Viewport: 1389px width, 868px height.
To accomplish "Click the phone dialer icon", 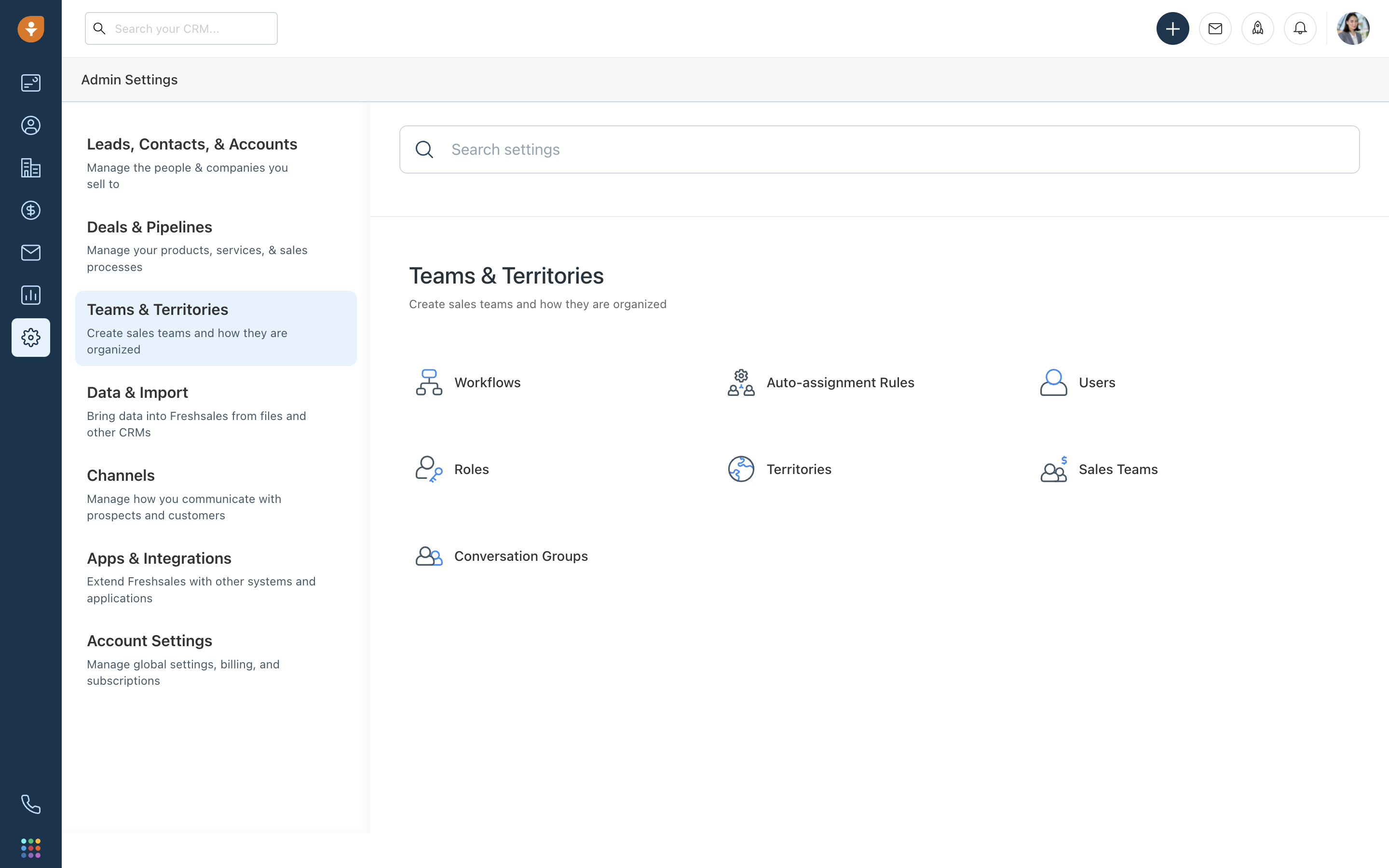I will pos(30,804).
